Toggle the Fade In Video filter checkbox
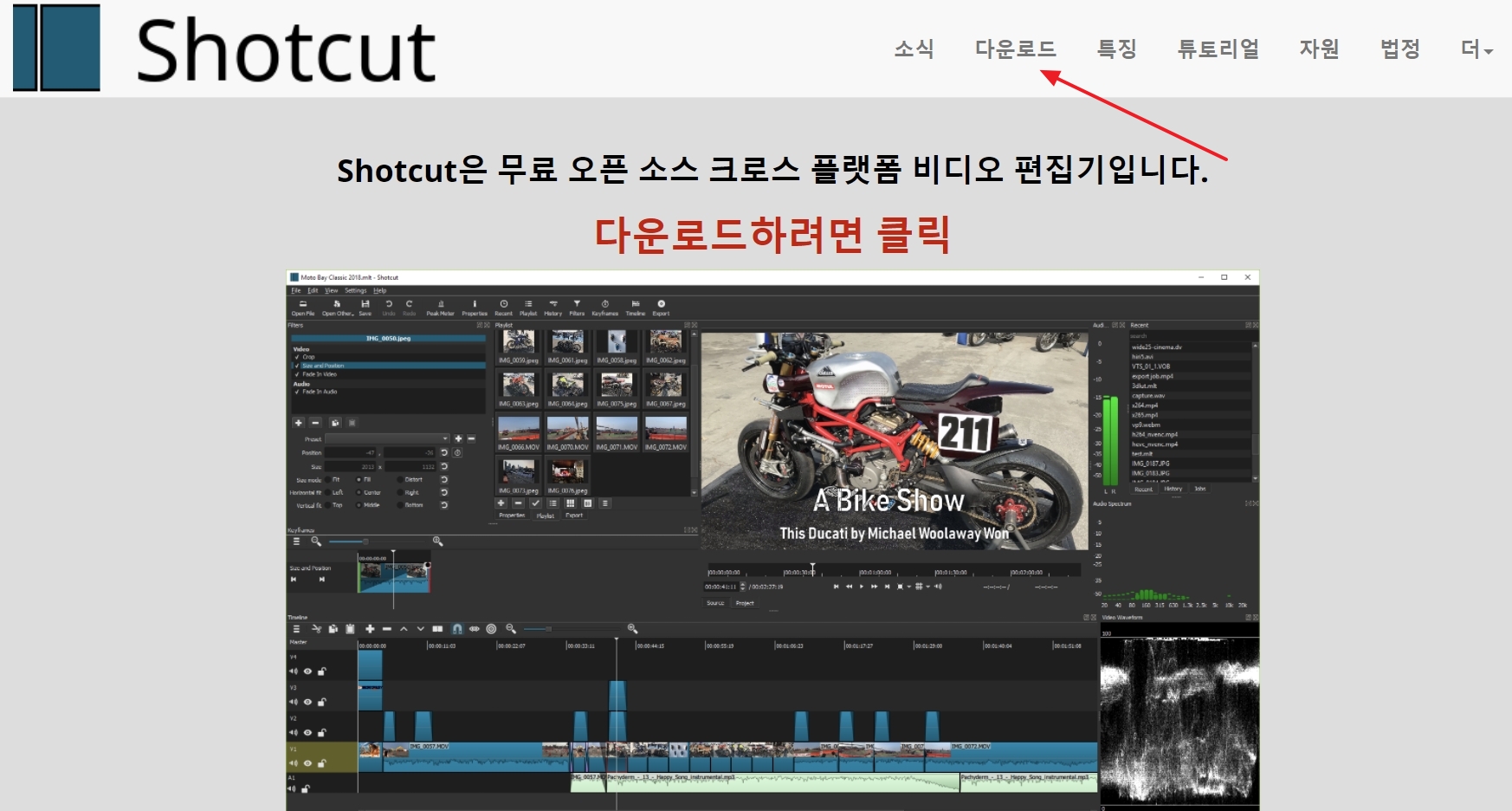The height and width of the screenshot is (811, 1512). point(297,374)
